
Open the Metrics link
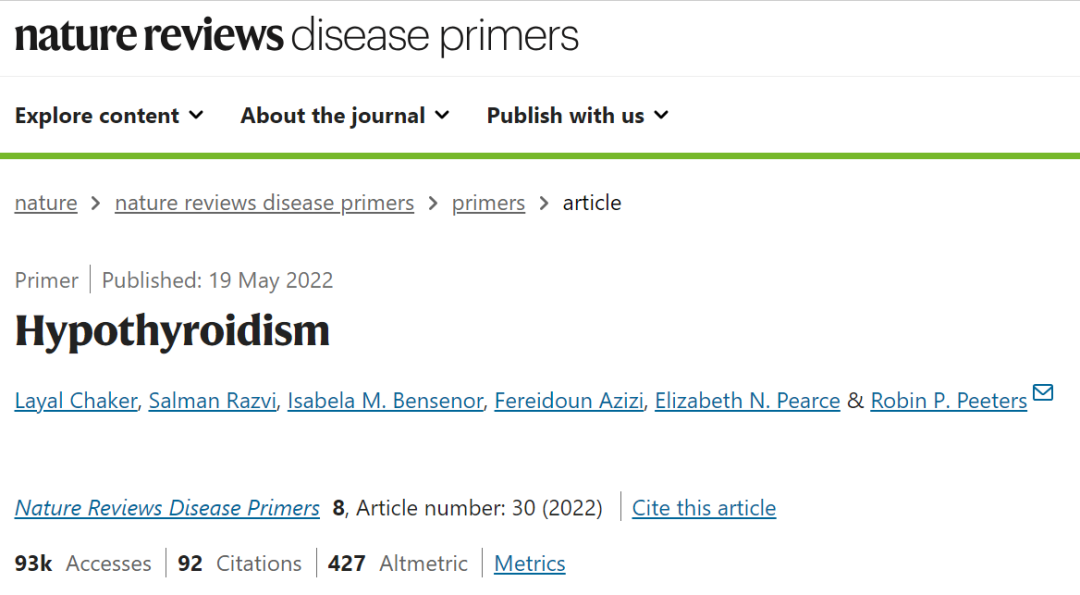pyautogui.click(x=530, y=564)
